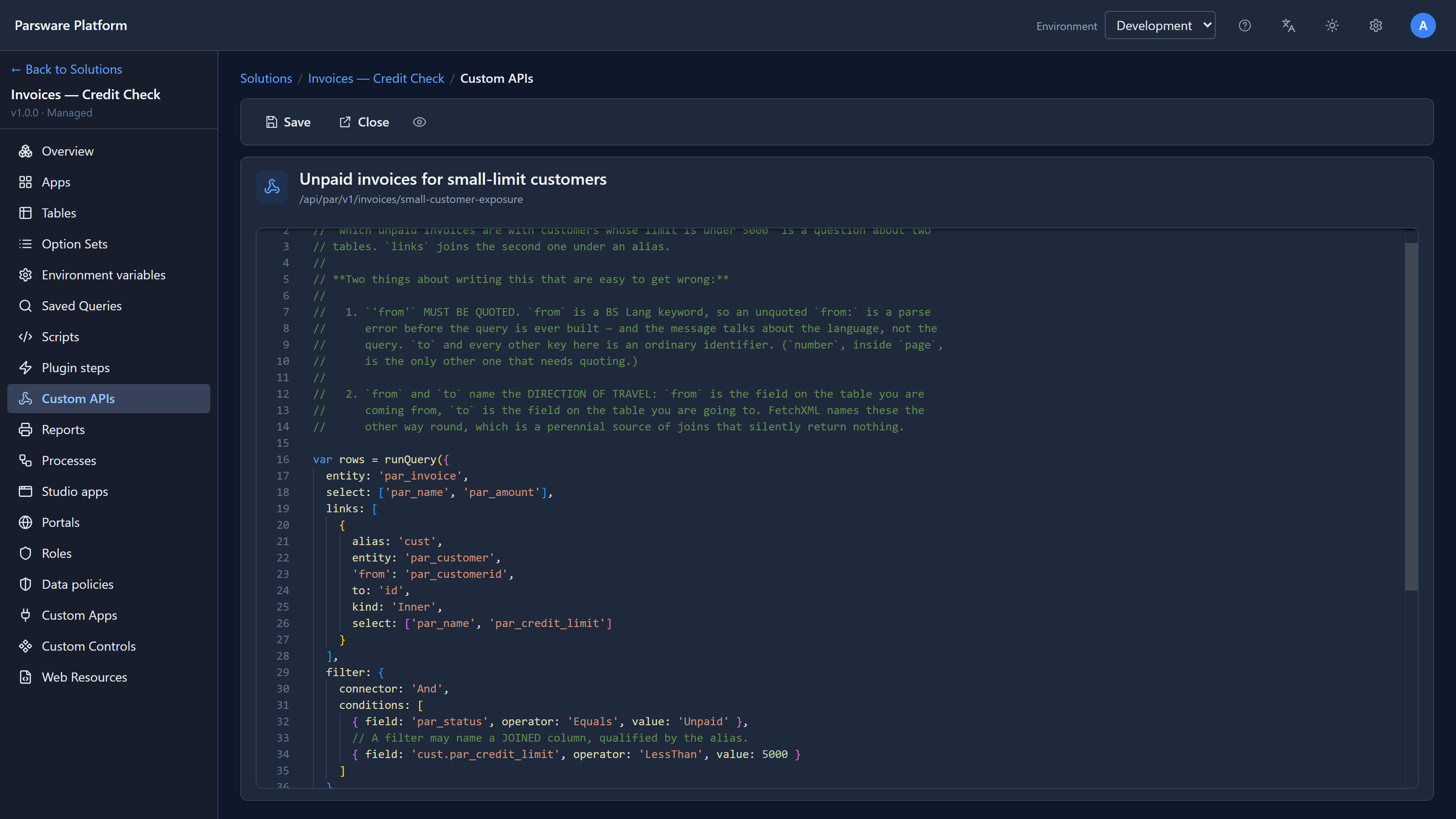The height and width of the screenshot is (819, 1456).
Task: Go back to Solutions
Action: click(x=67, y=69)
